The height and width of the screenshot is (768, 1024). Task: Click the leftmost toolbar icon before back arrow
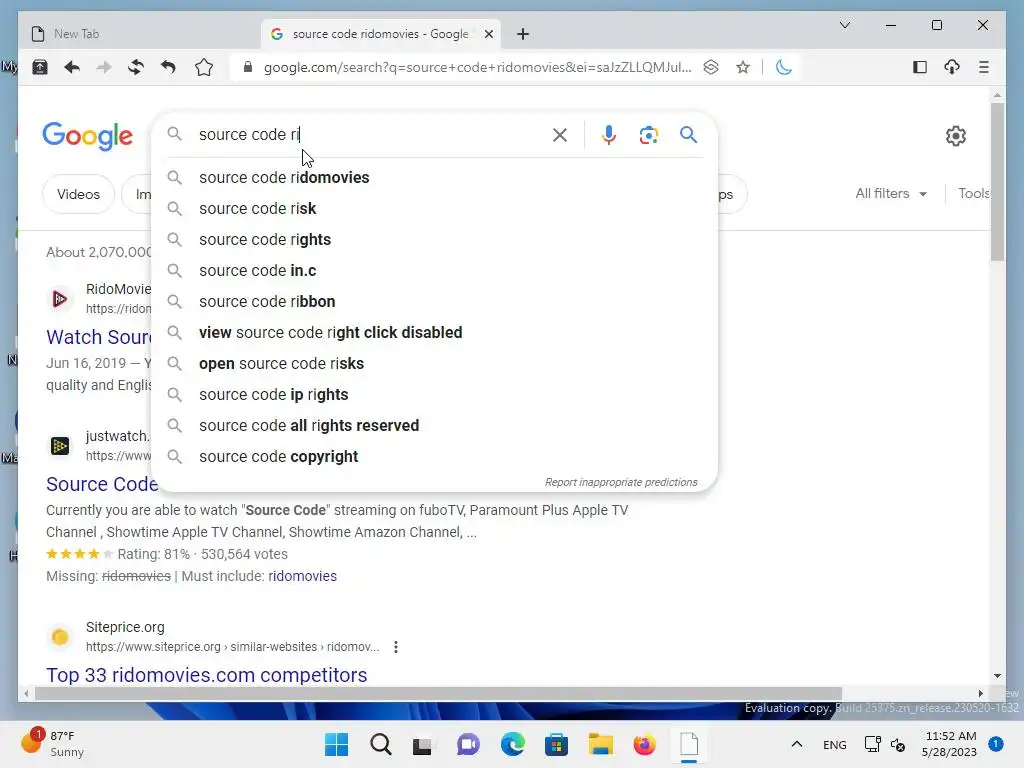click(x=40, y=67)
